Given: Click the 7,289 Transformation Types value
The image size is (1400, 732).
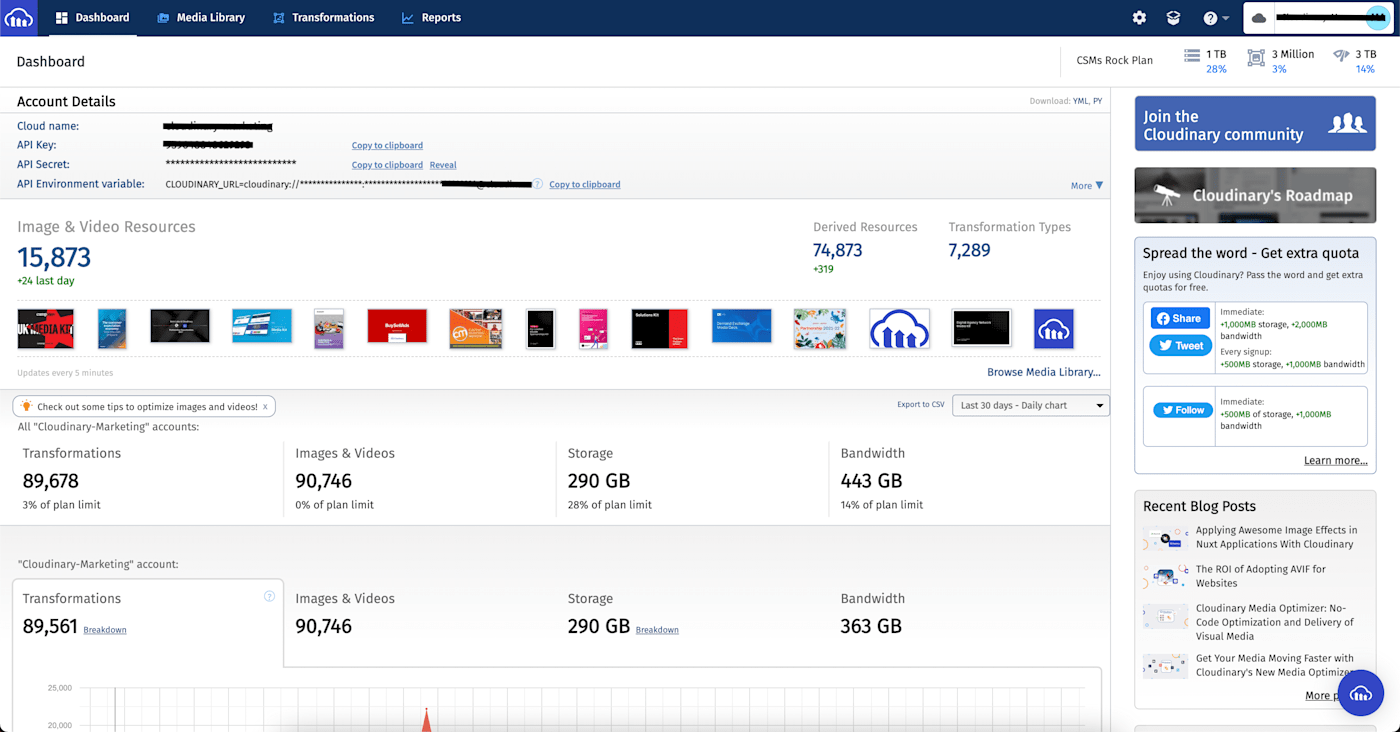Looking at the screenshot, I should (969, 250).
